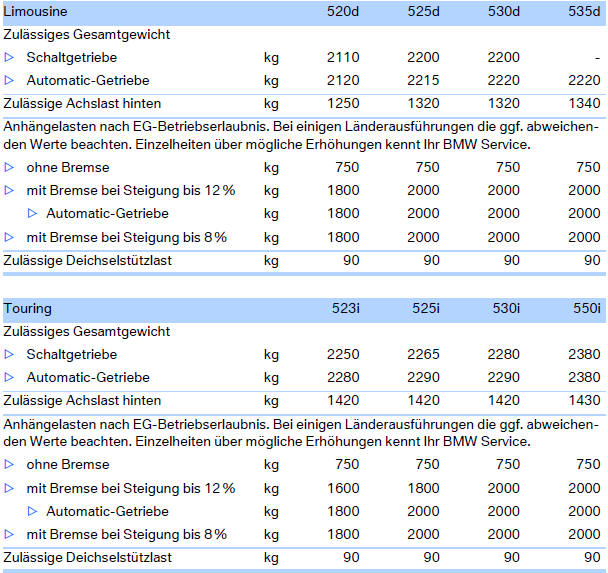Select the "525d" column header

[423, 11]
